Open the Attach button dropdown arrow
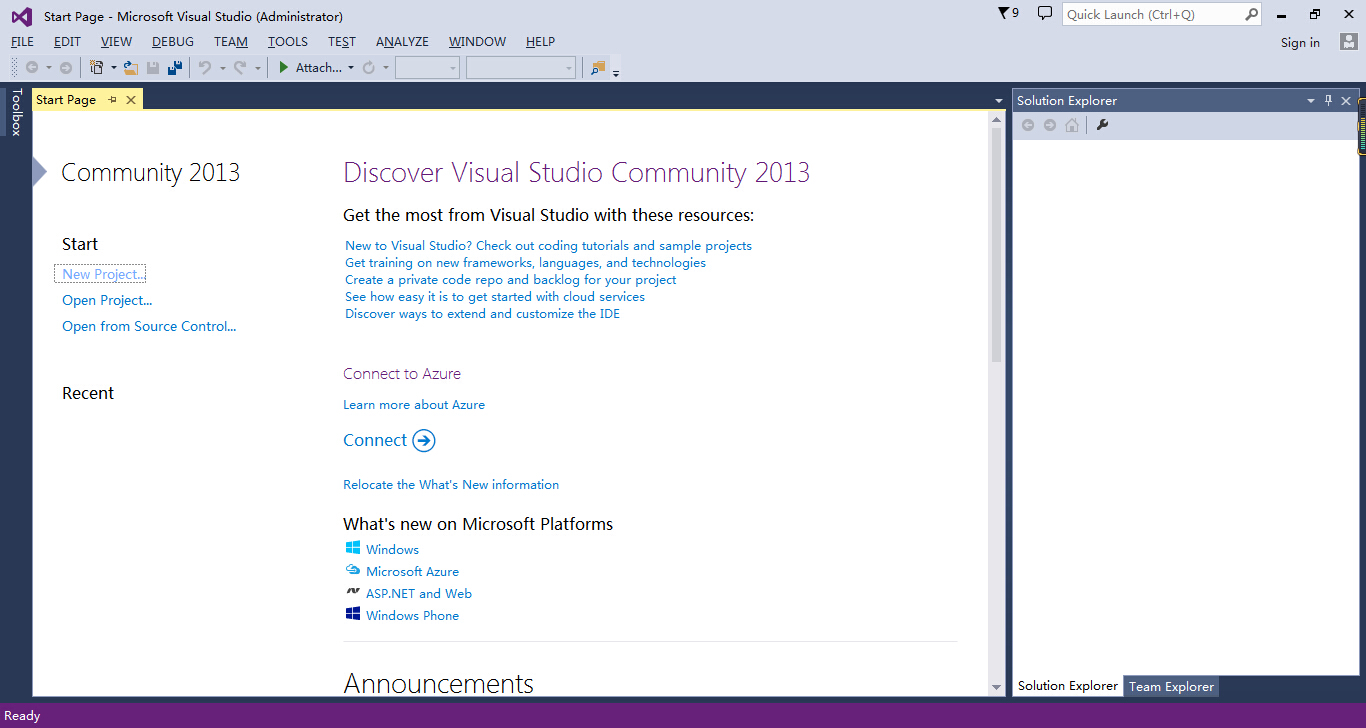The image size is (1366, 728). point(351,68)
